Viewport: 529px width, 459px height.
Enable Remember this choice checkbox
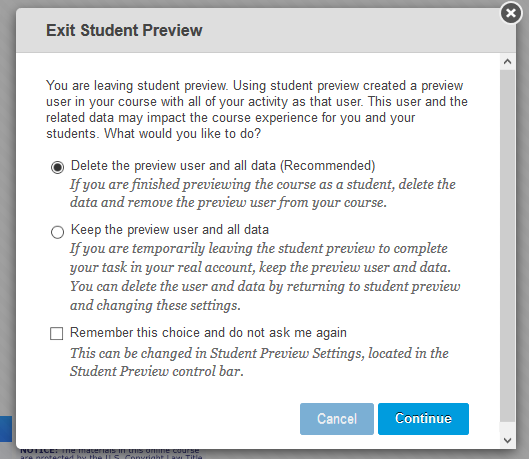(56, 334)
